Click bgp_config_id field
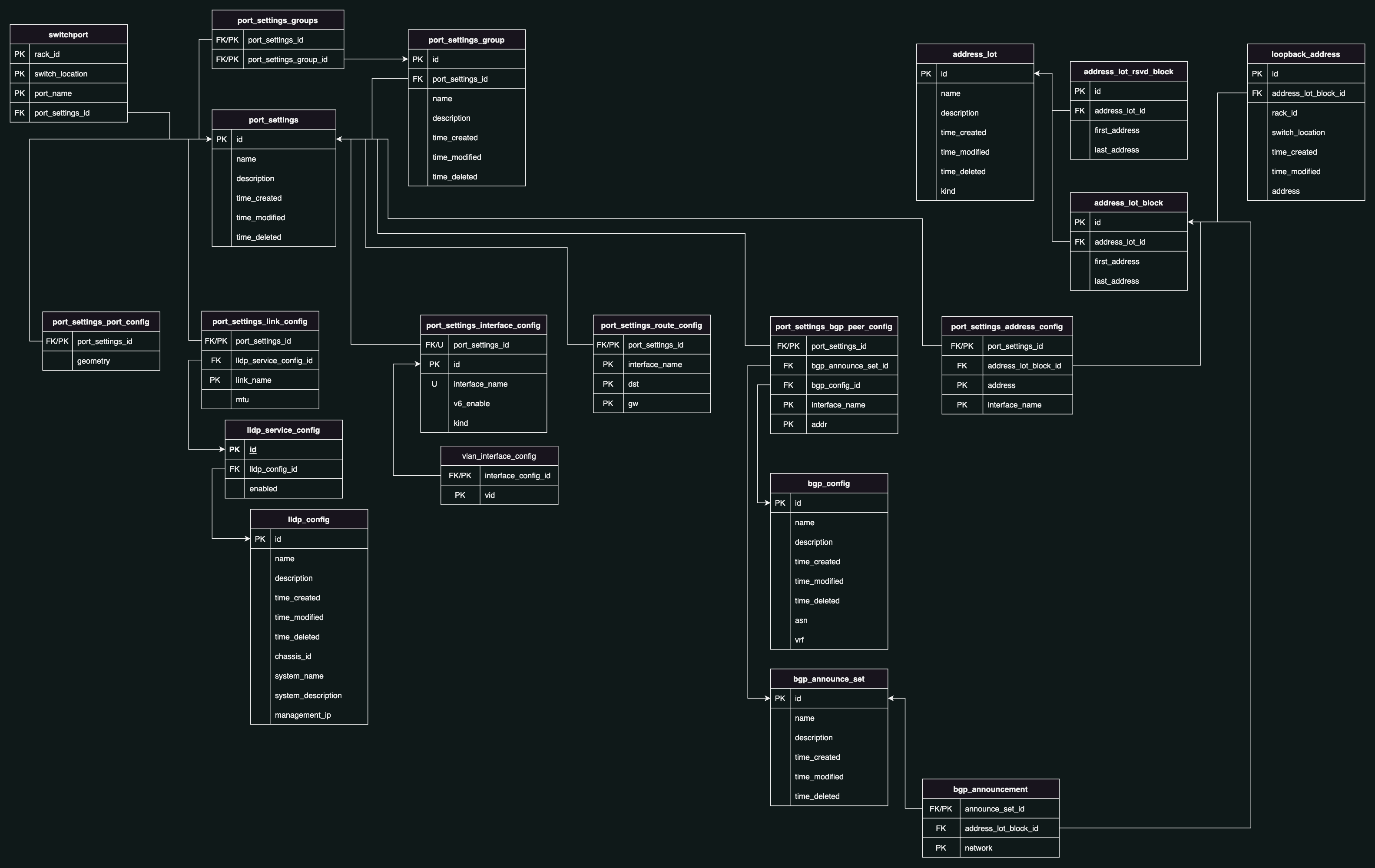This screenshot has height=868, width=1375. (x=834, y=385)
